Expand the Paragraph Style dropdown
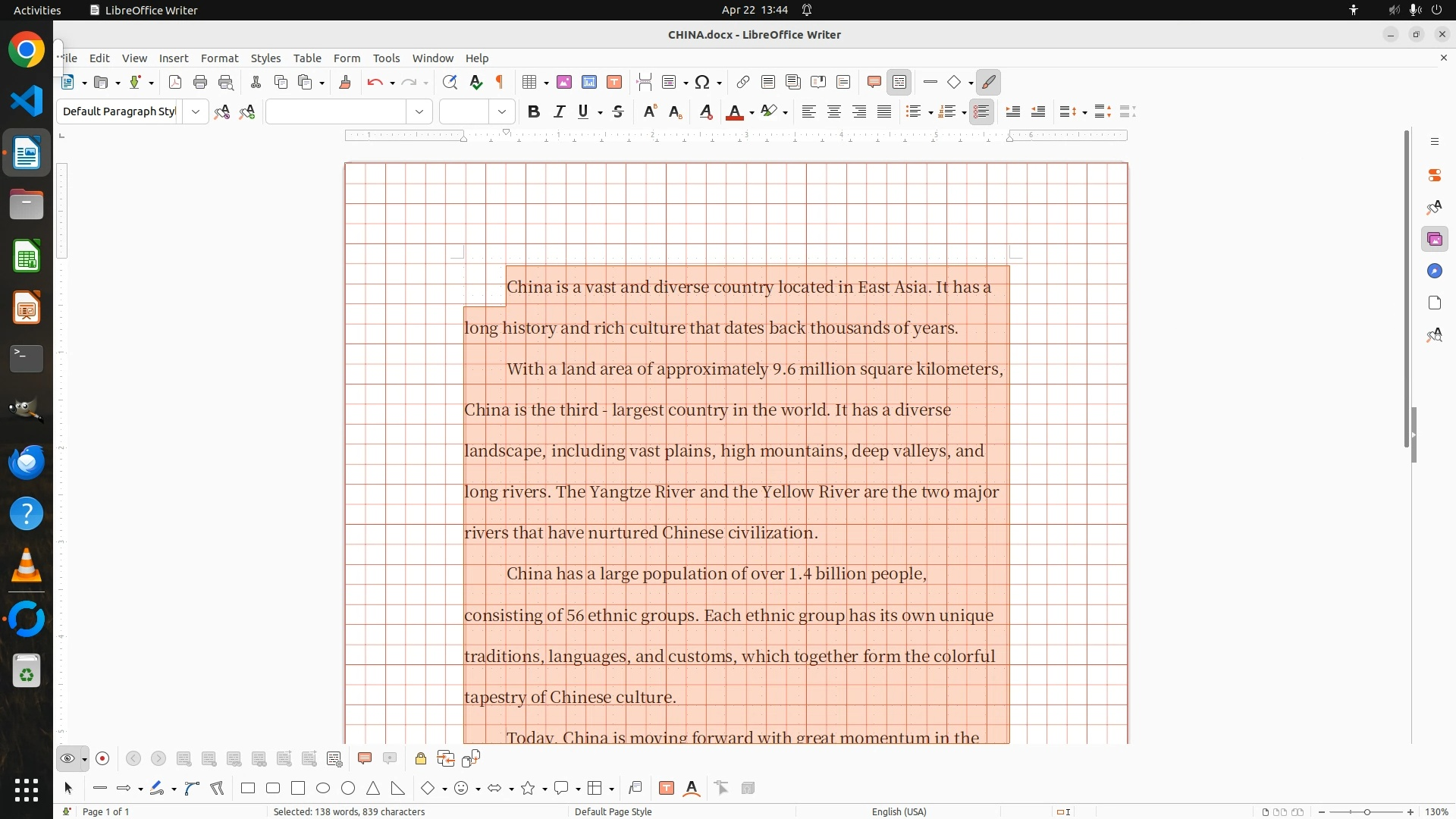 [196, 112]
